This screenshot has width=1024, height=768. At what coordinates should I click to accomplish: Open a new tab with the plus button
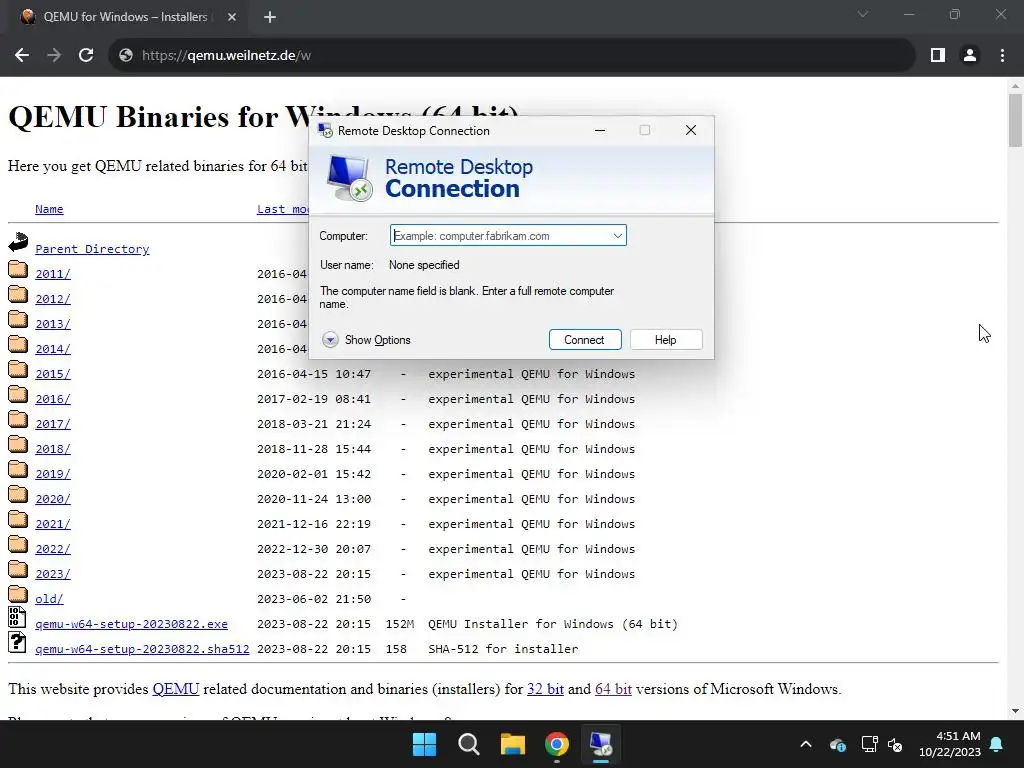270,17
